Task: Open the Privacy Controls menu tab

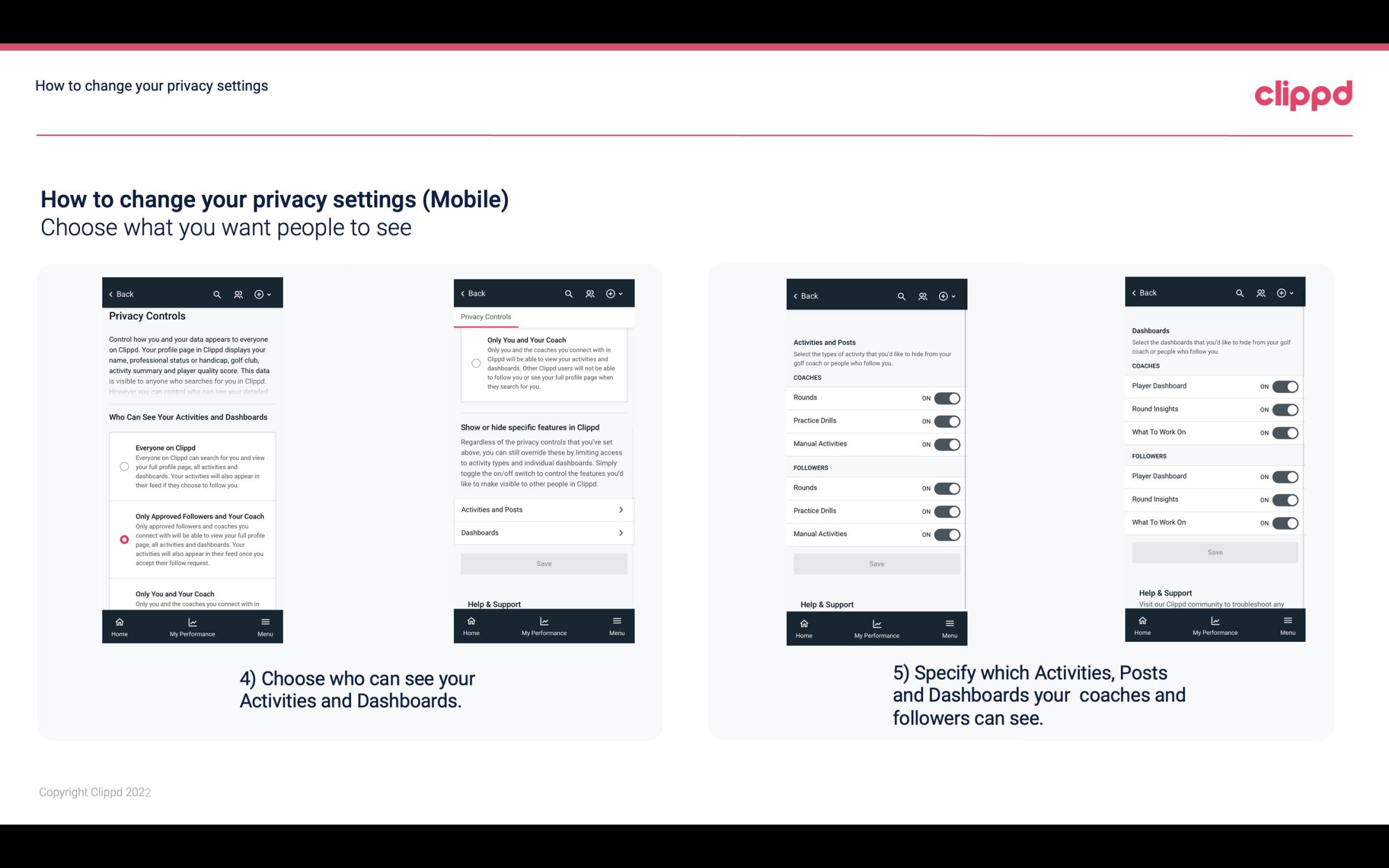Action: (x=485, y=317)
